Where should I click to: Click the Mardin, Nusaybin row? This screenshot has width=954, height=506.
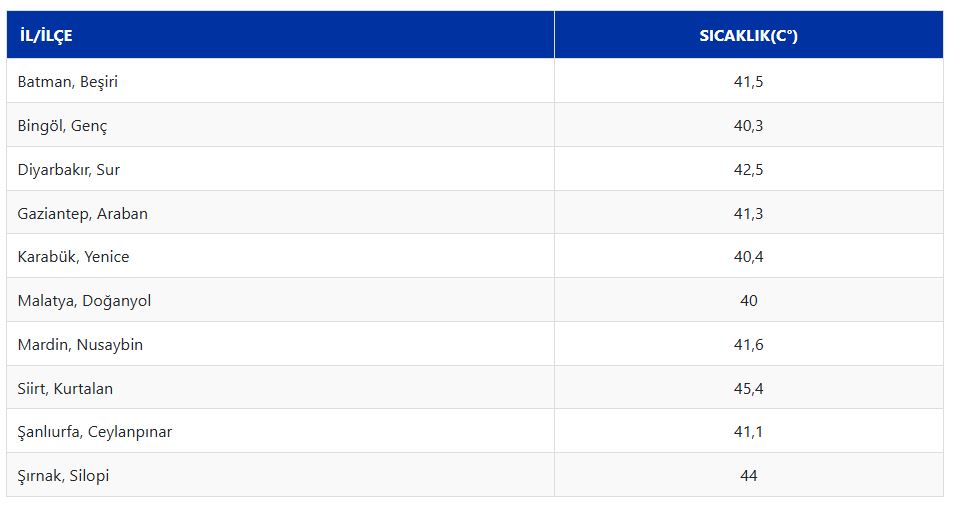(x=80, y=345)
